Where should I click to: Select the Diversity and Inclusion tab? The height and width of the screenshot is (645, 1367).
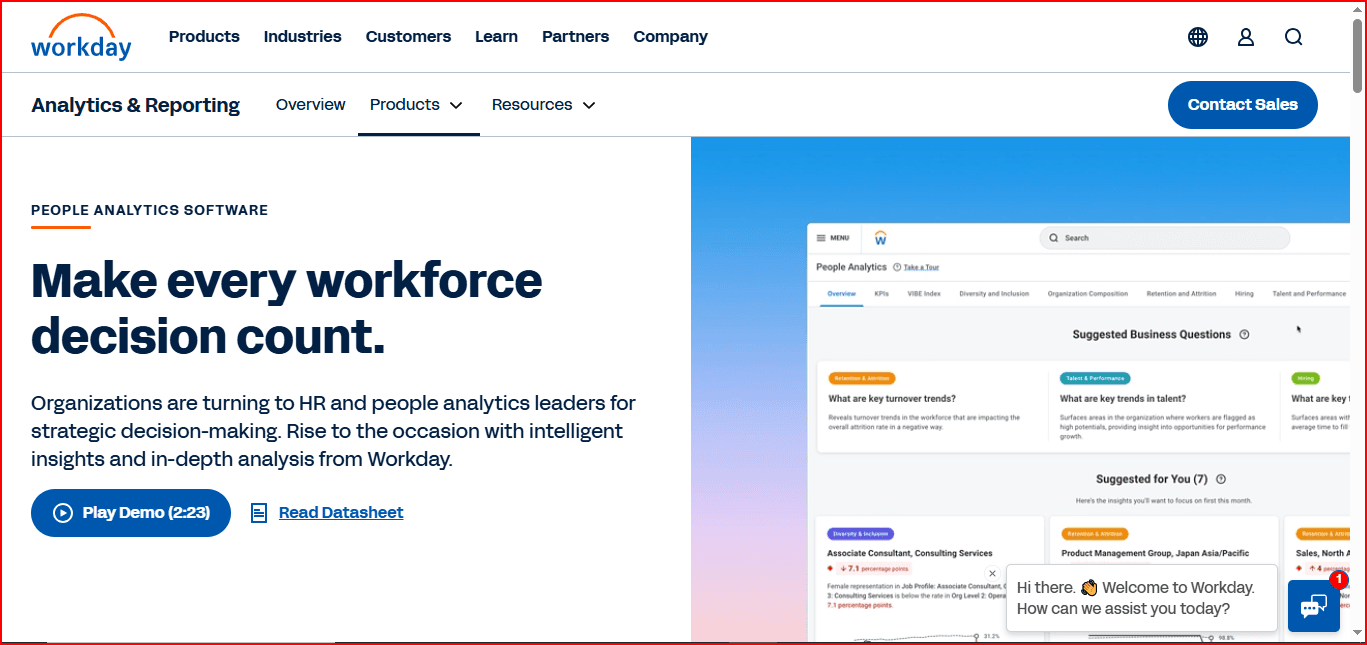click(994, 294)
